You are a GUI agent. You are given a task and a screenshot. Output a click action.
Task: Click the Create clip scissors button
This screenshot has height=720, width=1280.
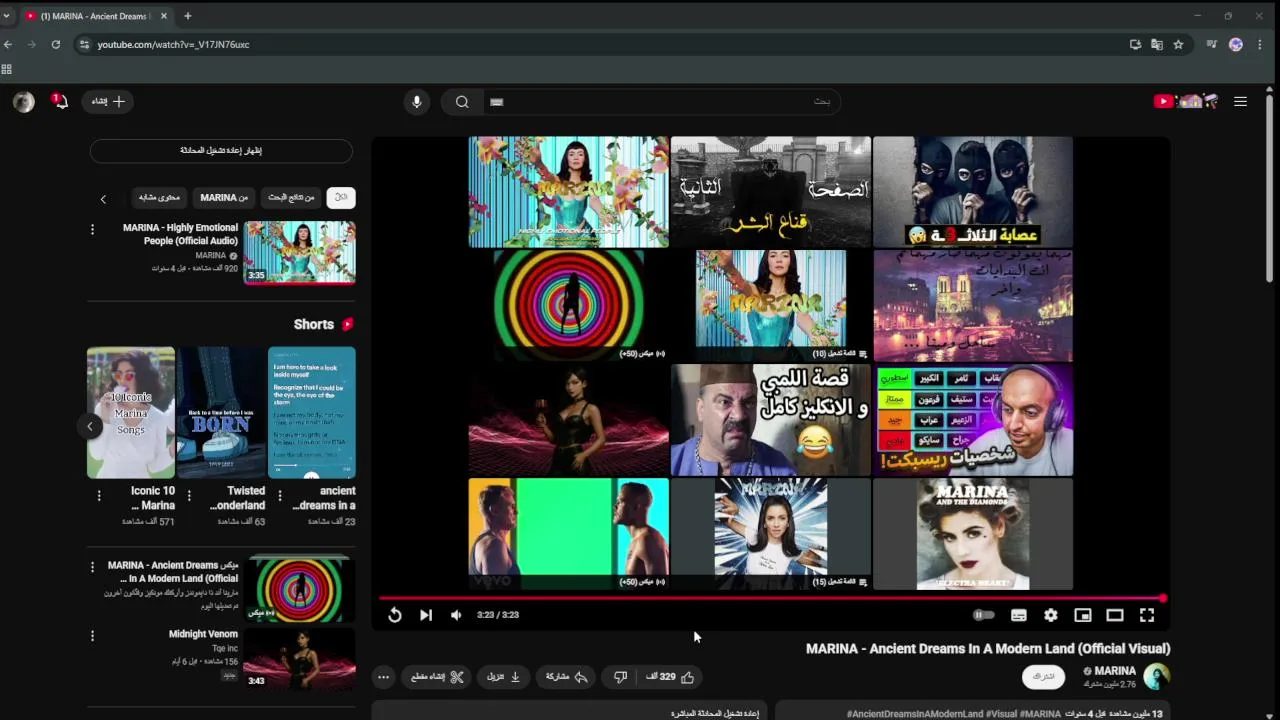tap(438, 677)
